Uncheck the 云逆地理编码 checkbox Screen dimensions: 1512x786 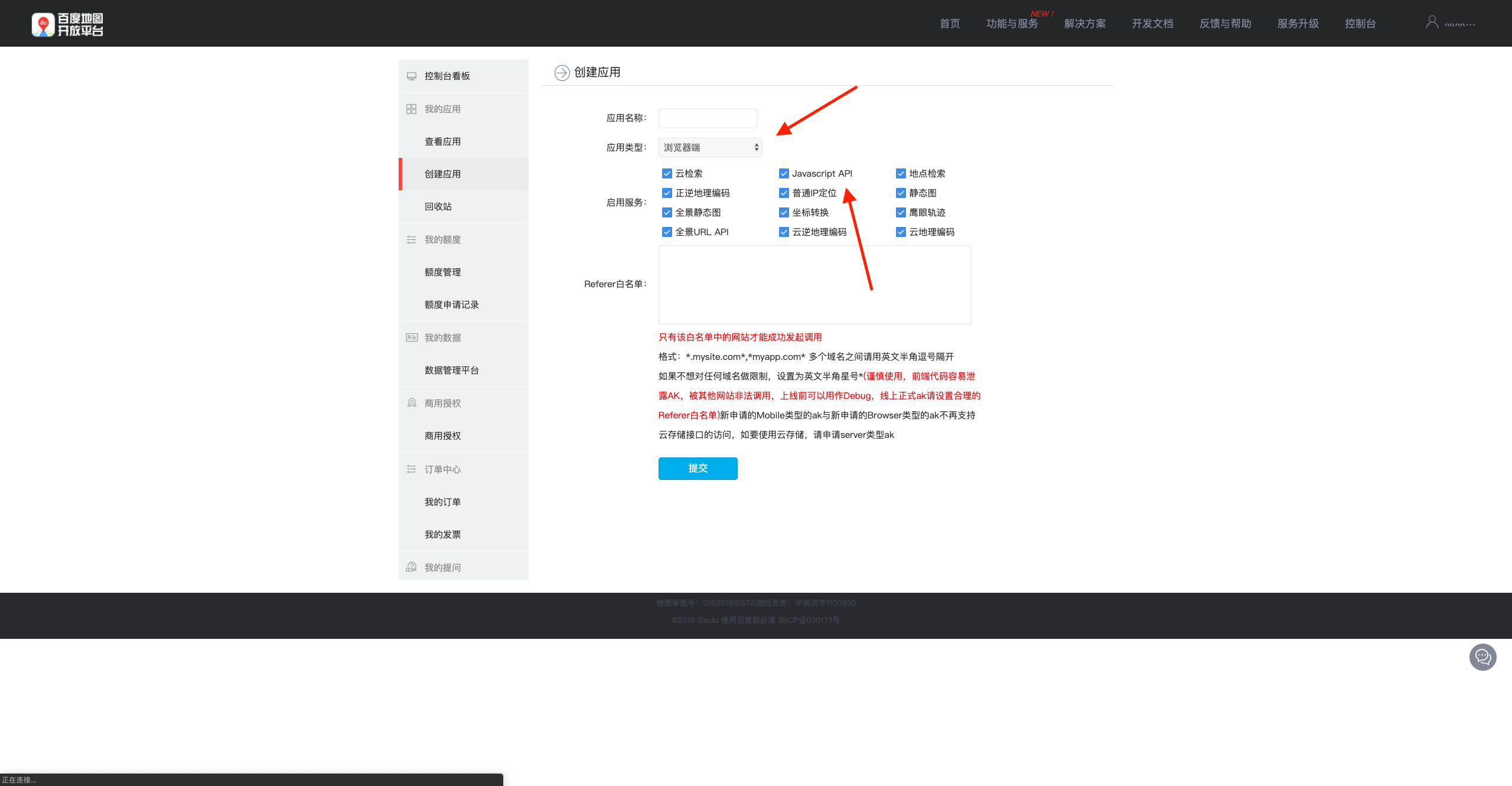coord(784,232)
